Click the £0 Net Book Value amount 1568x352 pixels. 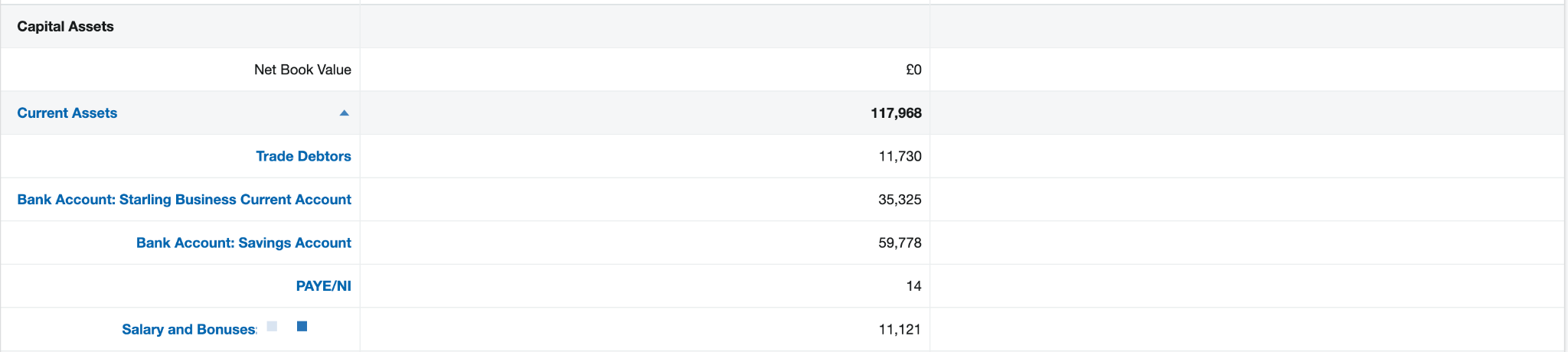click(913, 70)
